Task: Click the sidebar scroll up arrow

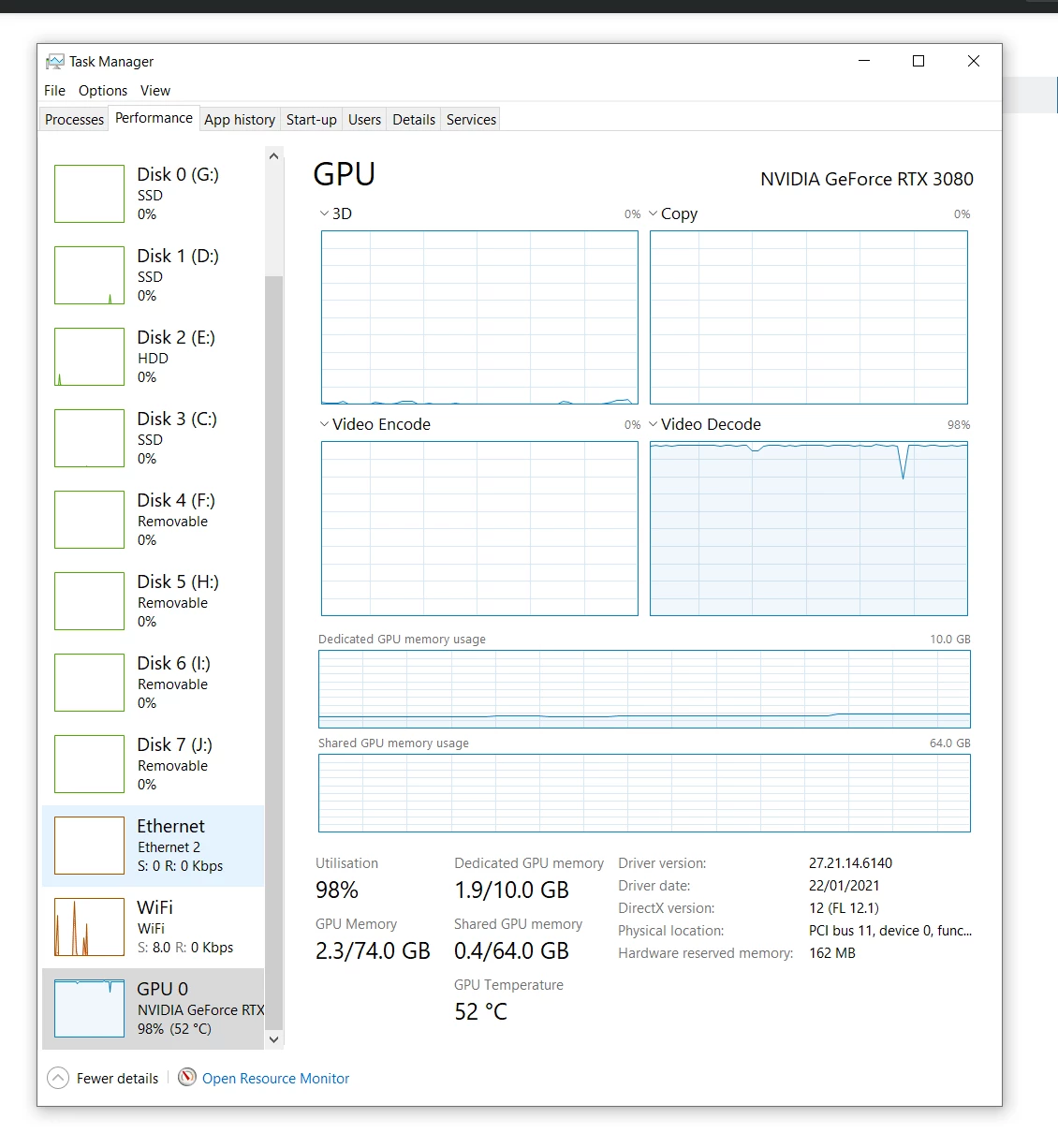Action: pyautogui.click(x=273, y=155)
